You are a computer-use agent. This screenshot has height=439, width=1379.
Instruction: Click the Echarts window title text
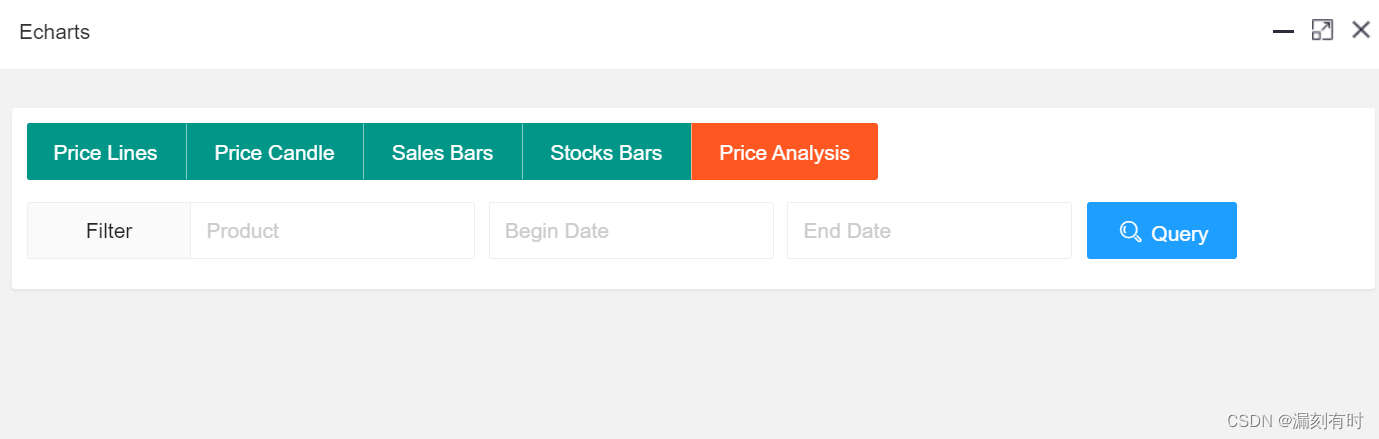tap(55, 32)
